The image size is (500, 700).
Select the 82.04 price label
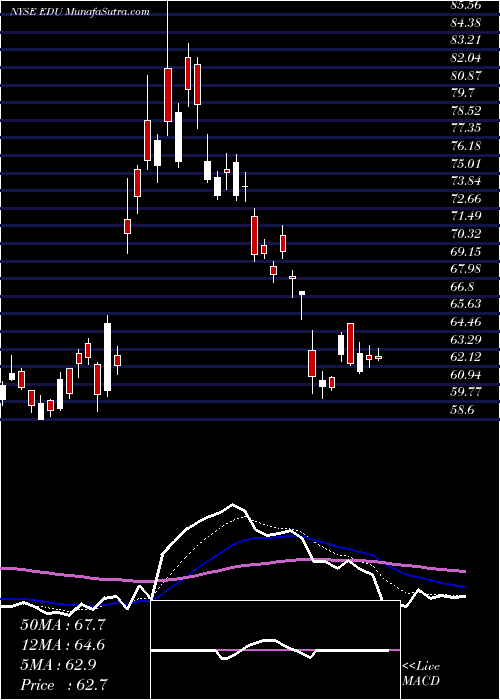(467, 58)
